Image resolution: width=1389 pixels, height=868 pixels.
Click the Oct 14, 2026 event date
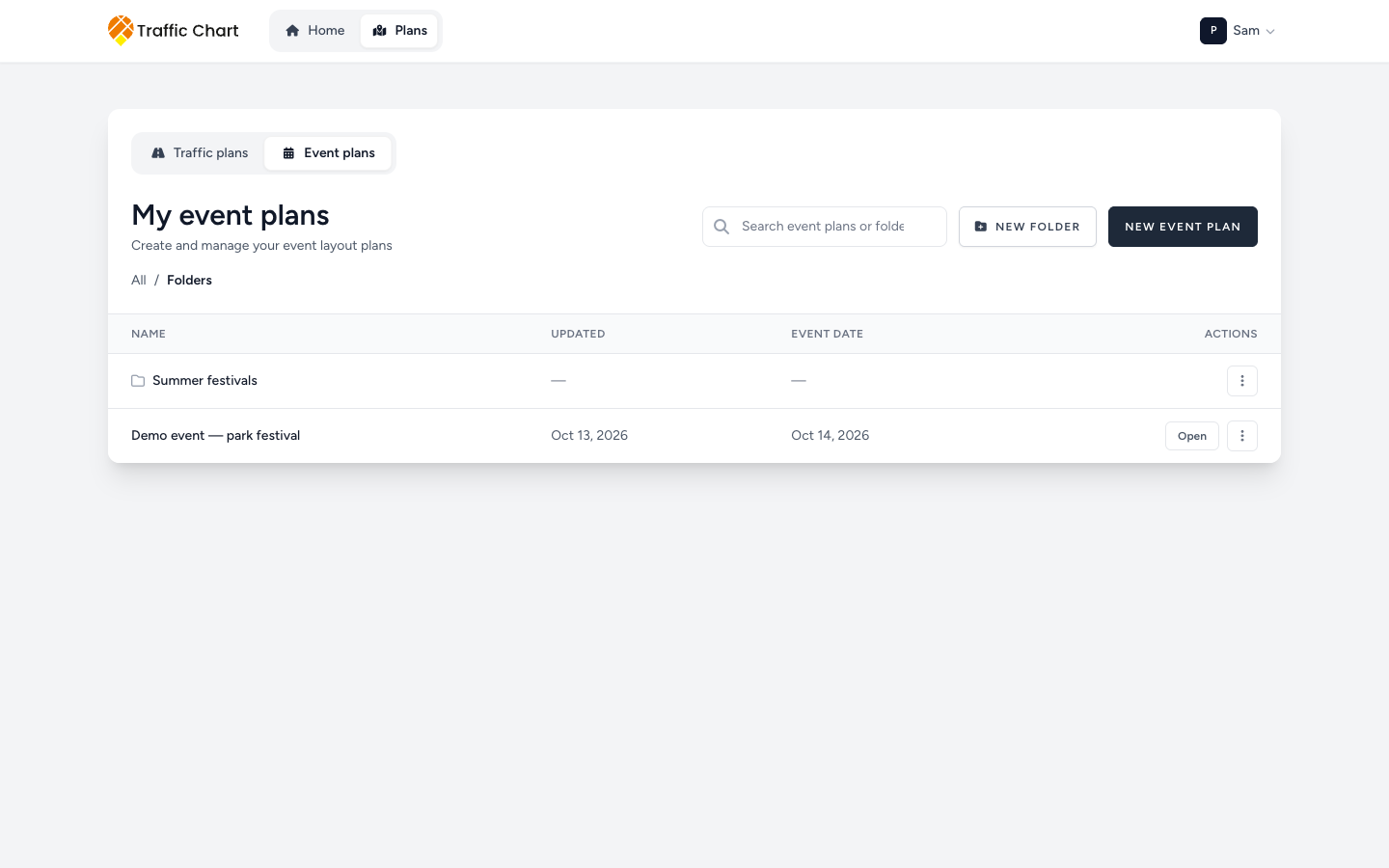(x=830, y=436)
